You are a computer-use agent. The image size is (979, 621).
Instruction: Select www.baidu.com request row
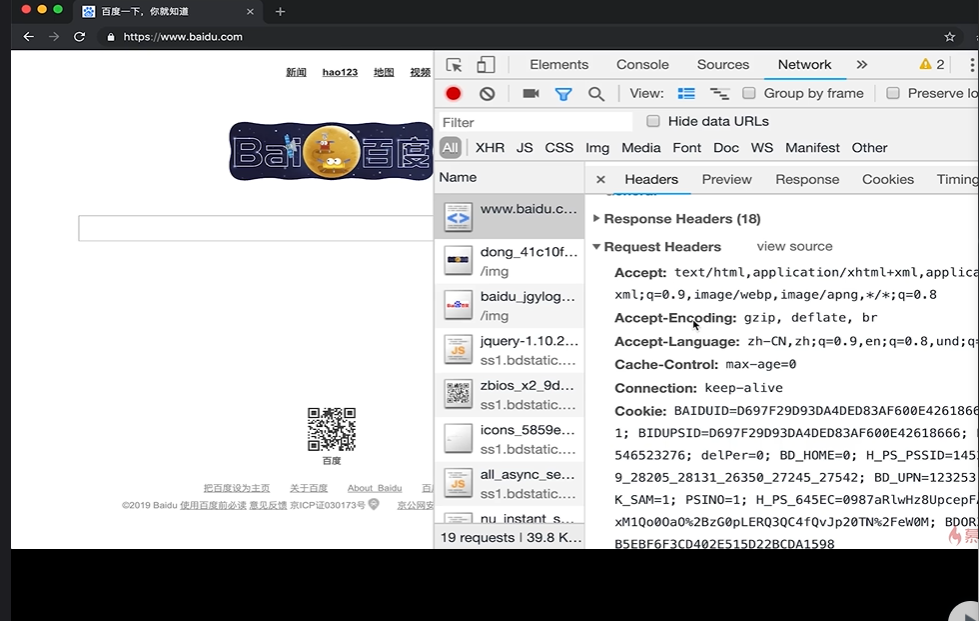[x=509, y=216]
